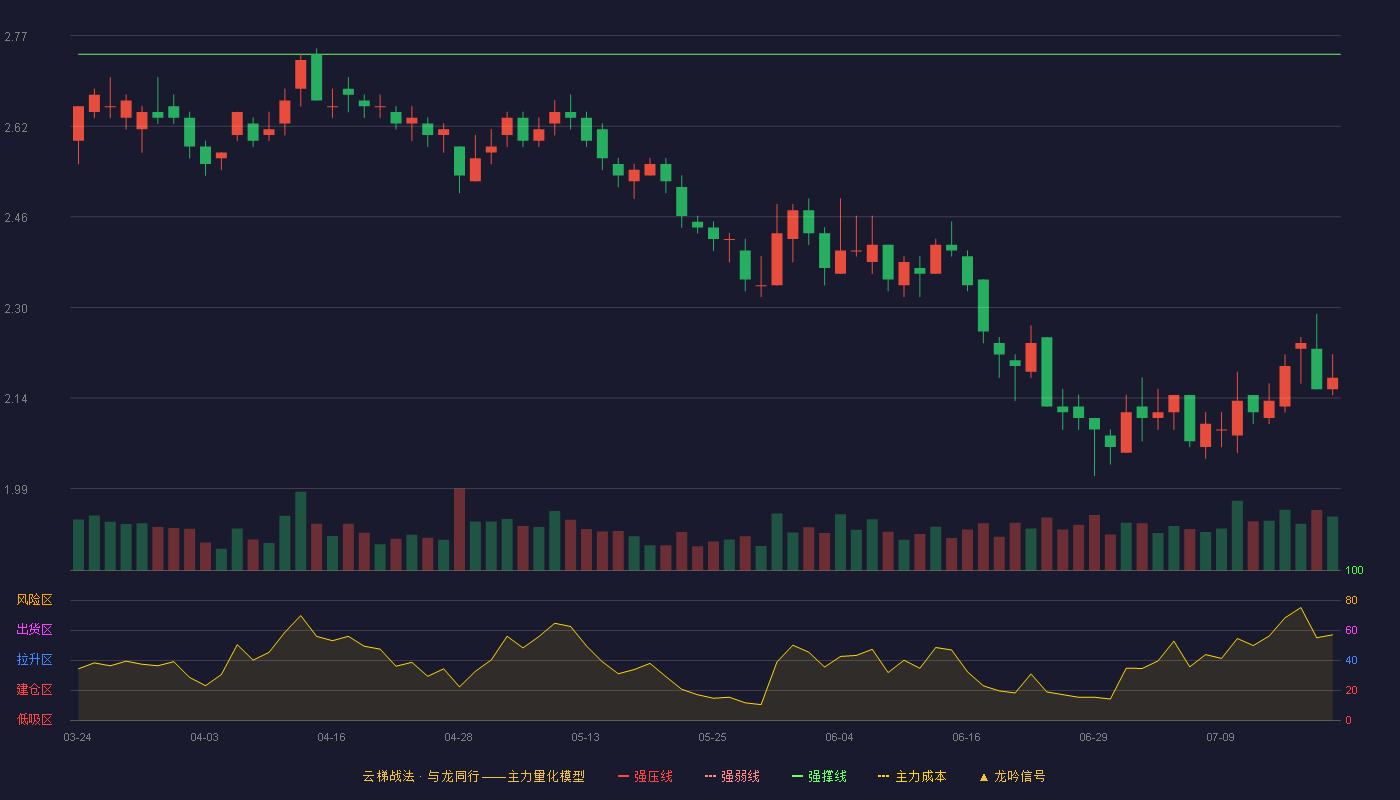Click the 2.77 price axis label
The width and height of the screenshot is (1400, 800).
(x=16, y=37)
